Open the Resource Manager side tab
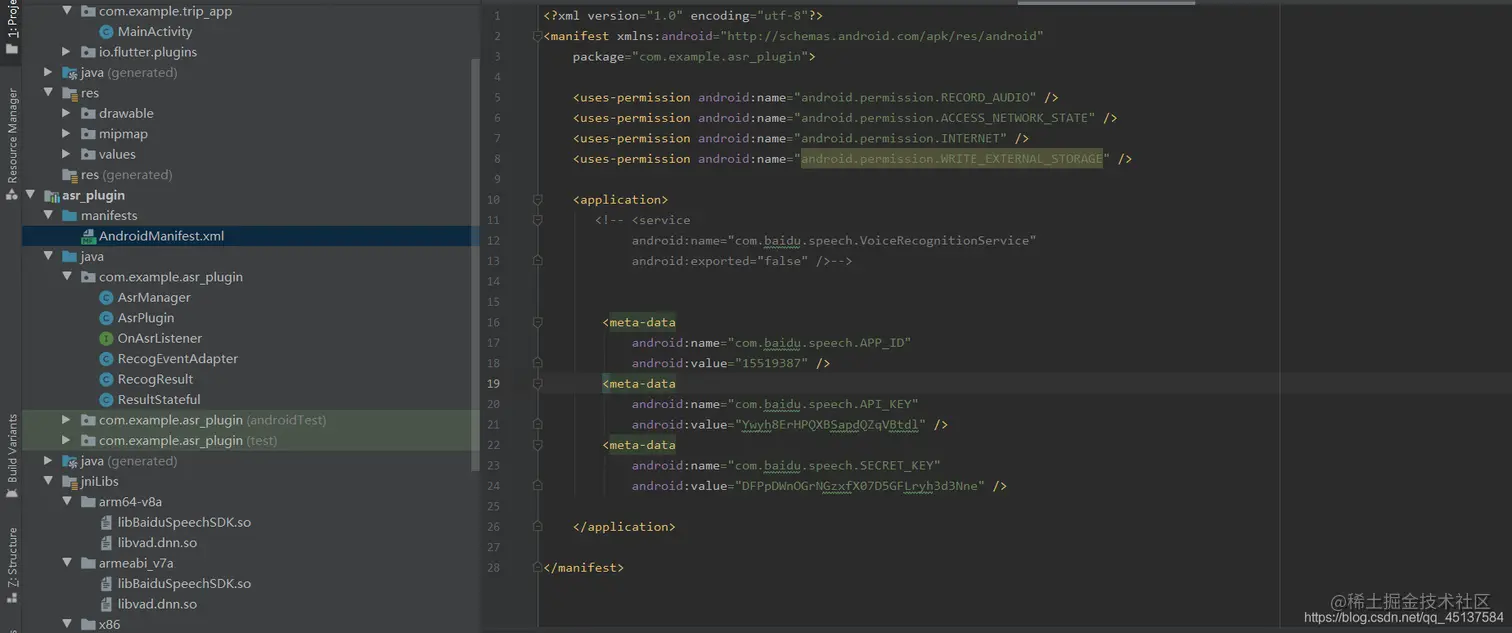 pyautogui.click(x=11, y=135)
